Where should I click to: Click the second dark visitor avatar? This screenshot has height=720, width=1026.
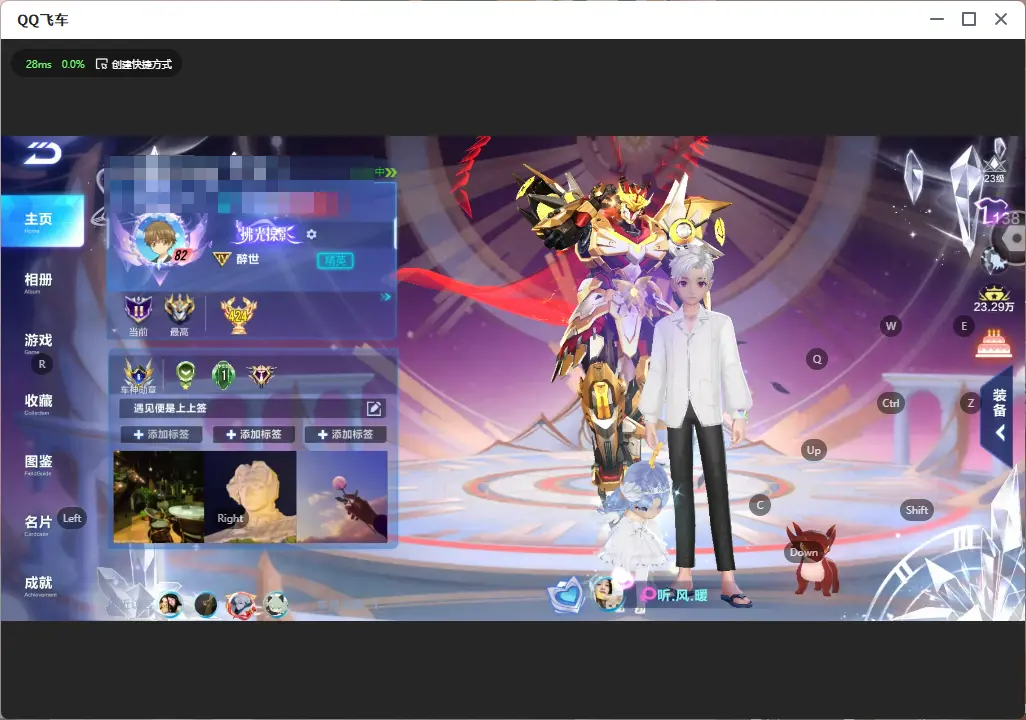pos(206,603)
